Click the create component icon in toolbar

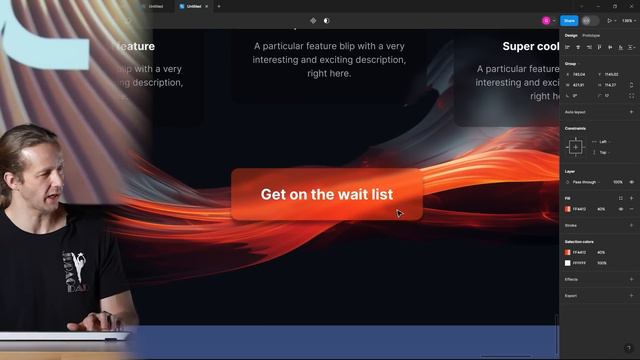click(x=313, y=20)
